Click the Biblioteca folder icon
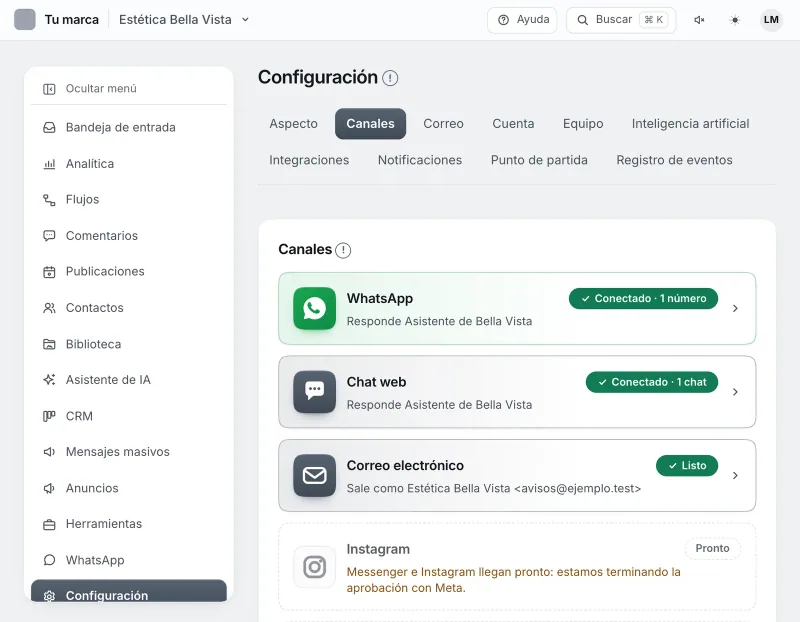 49,344
